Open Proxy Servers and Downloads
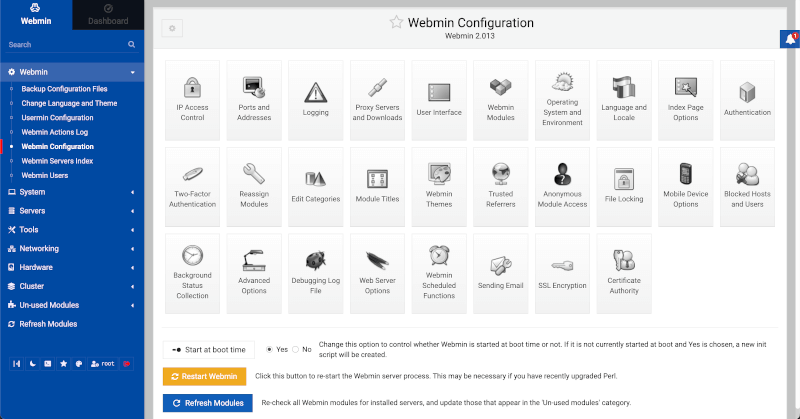Screen dimensions: 800x419 [x=378, y=101]
